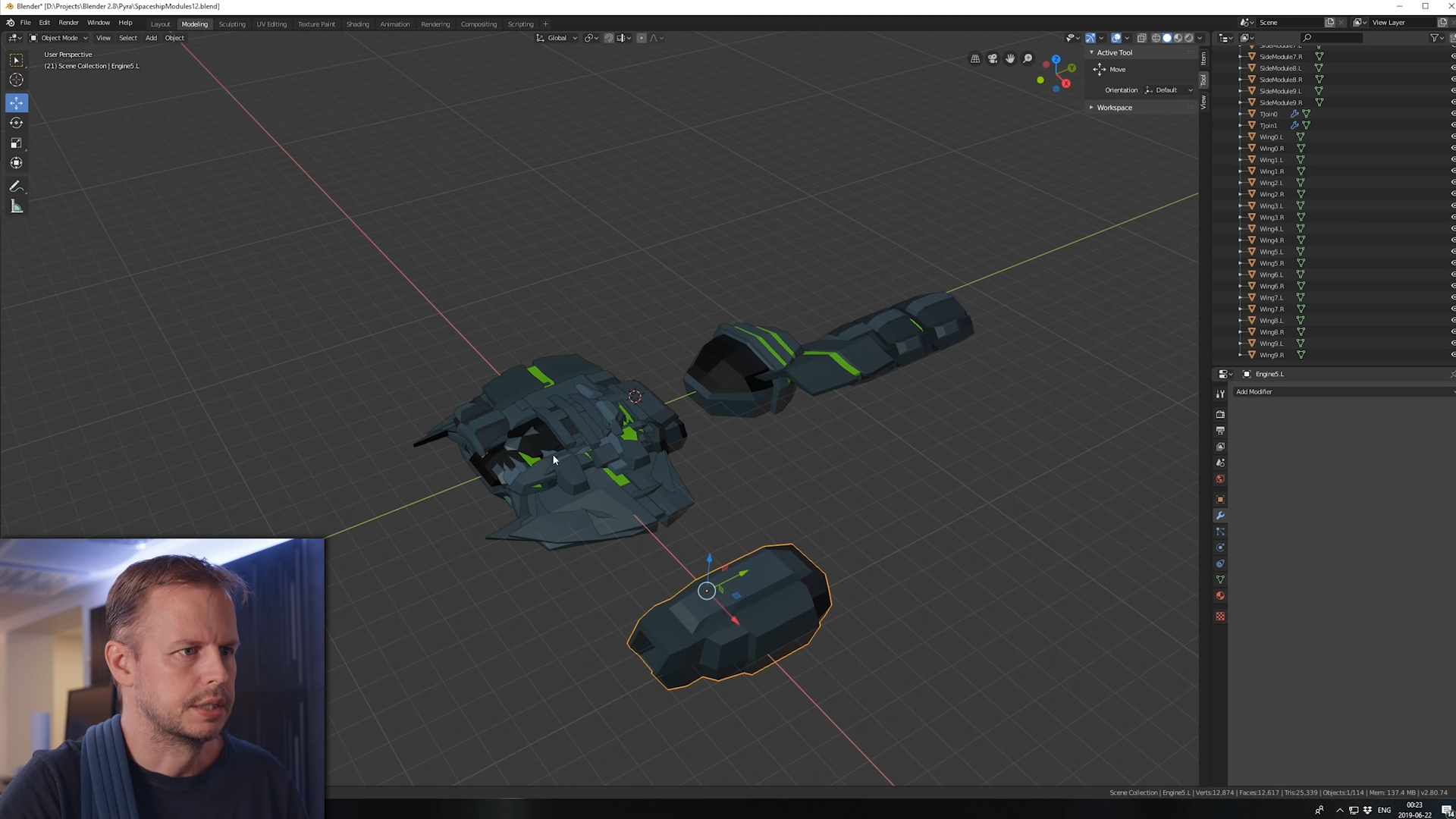
Task: Switch to wireframe viewport shading
Action: 1156,38
